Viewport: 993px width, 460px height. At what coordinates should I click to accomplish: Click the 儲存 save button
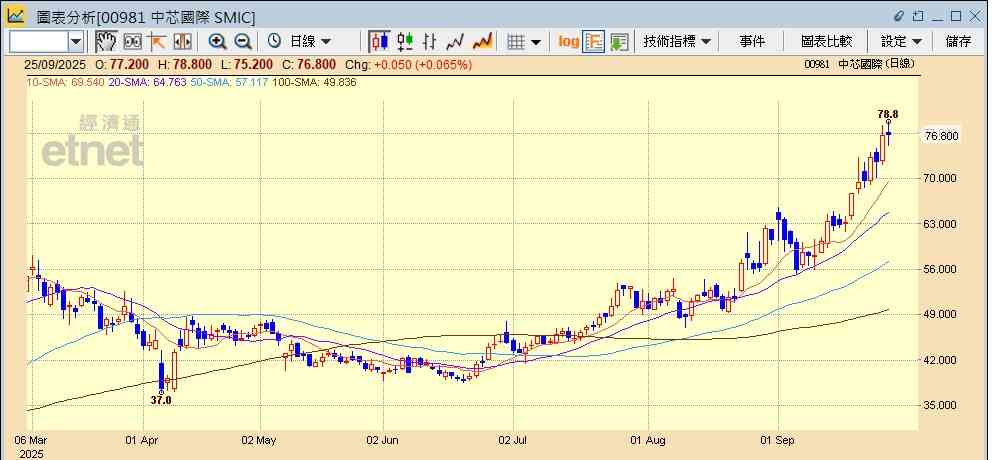(958, 42)
